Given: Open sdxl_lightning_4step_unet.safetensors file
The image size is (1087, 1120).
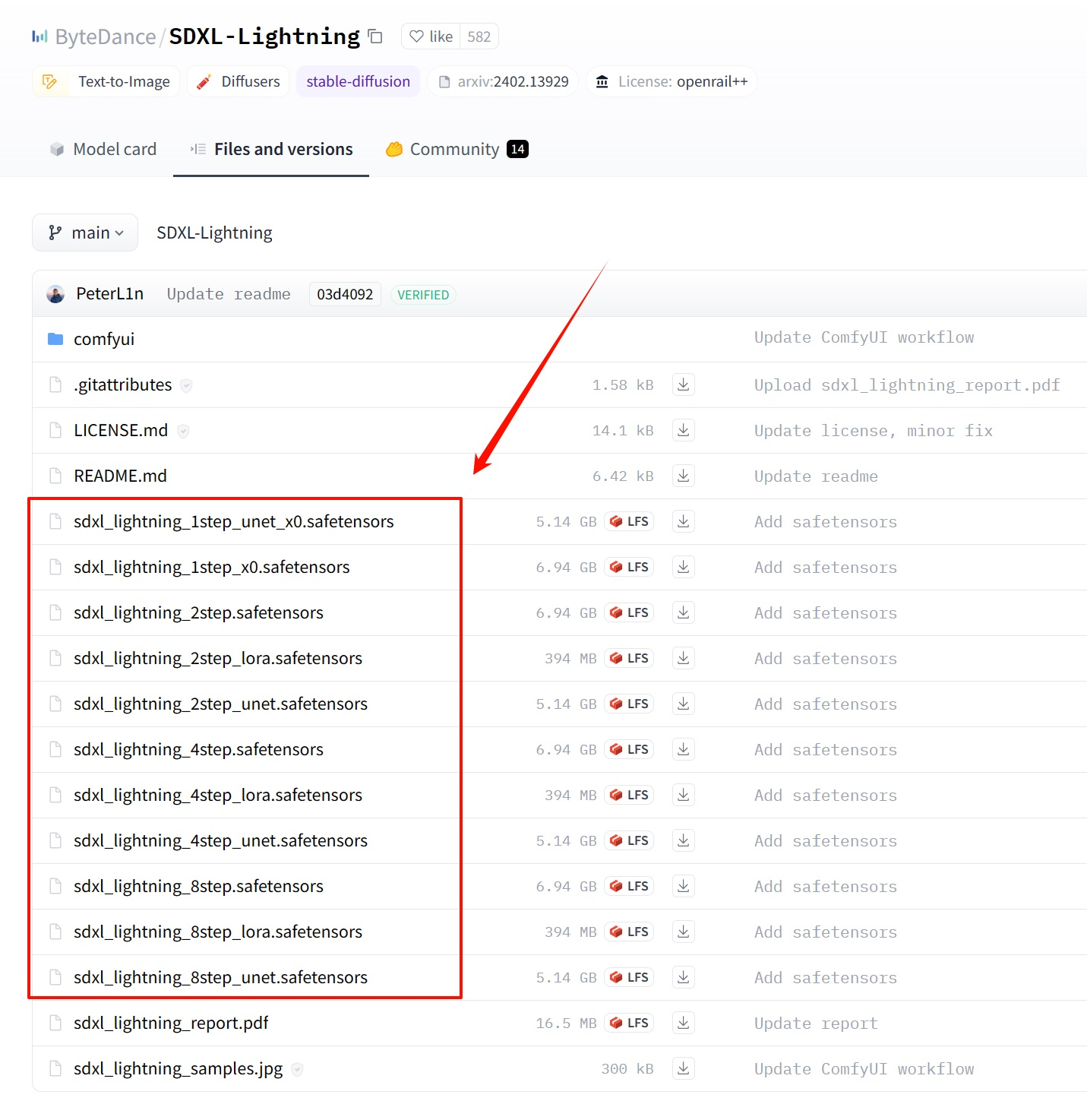Looking at the screenshot, I should point(220,840).
